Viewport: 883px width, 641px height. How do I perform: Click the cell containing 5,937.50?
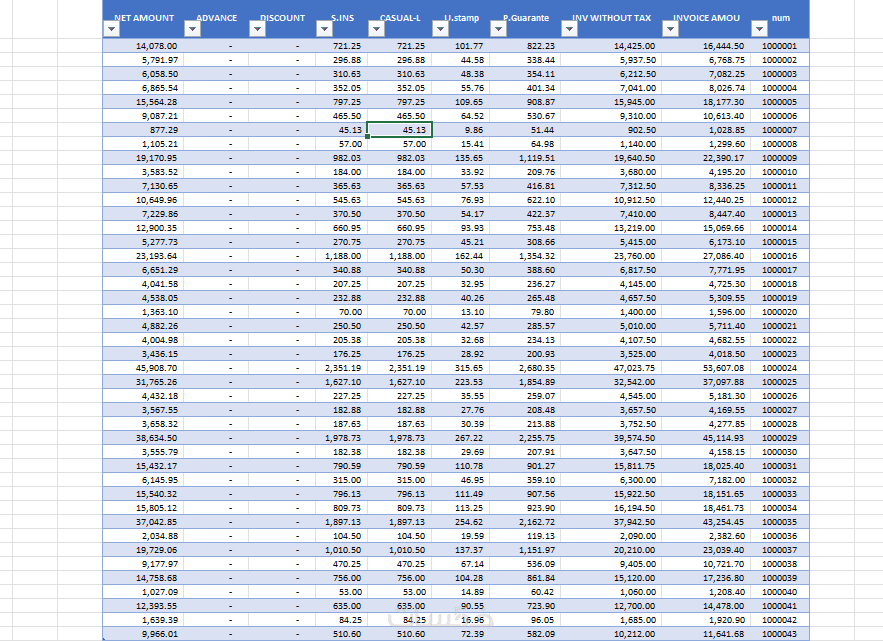tap(611, 60)
